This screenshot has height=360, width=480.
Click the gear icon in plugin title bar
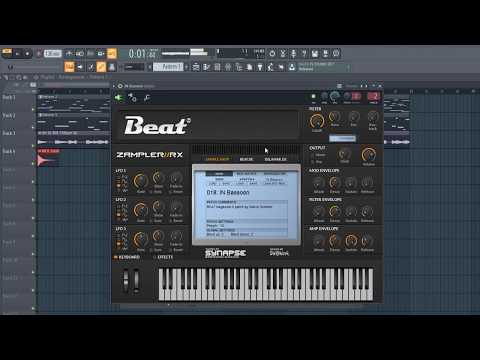tap(120, 86)
